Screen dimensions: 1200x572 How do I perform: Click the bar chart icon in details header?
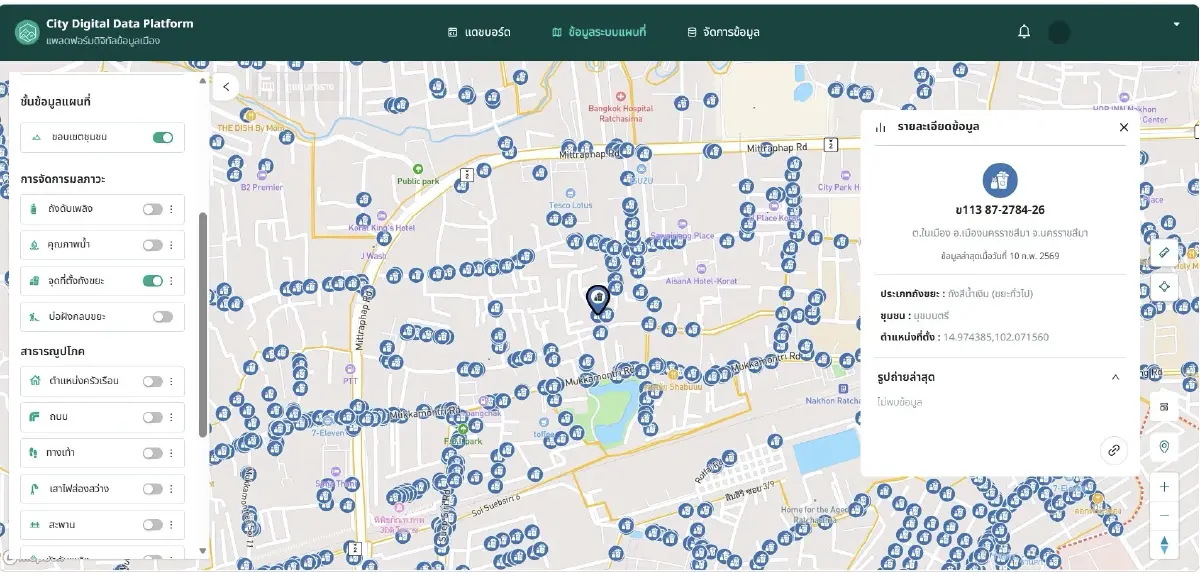[x=881, y=127]
